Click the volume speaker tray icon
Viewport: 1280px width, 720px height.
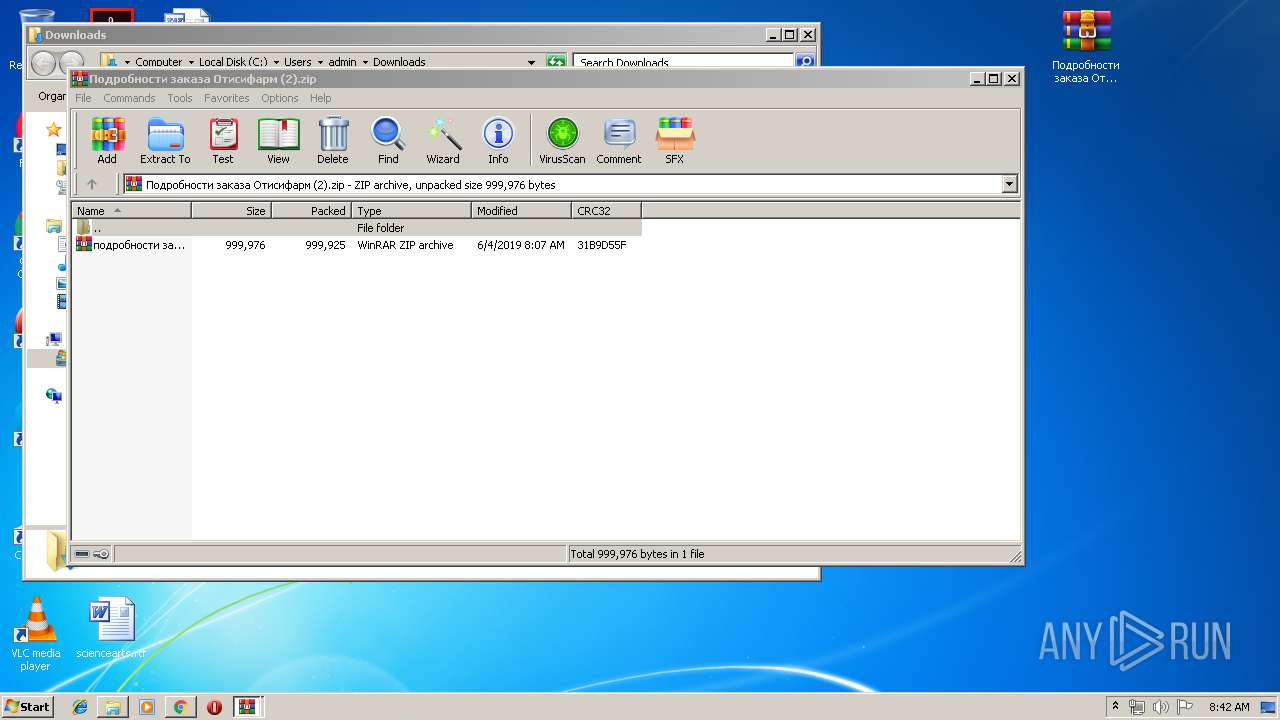pos(1162,707)
